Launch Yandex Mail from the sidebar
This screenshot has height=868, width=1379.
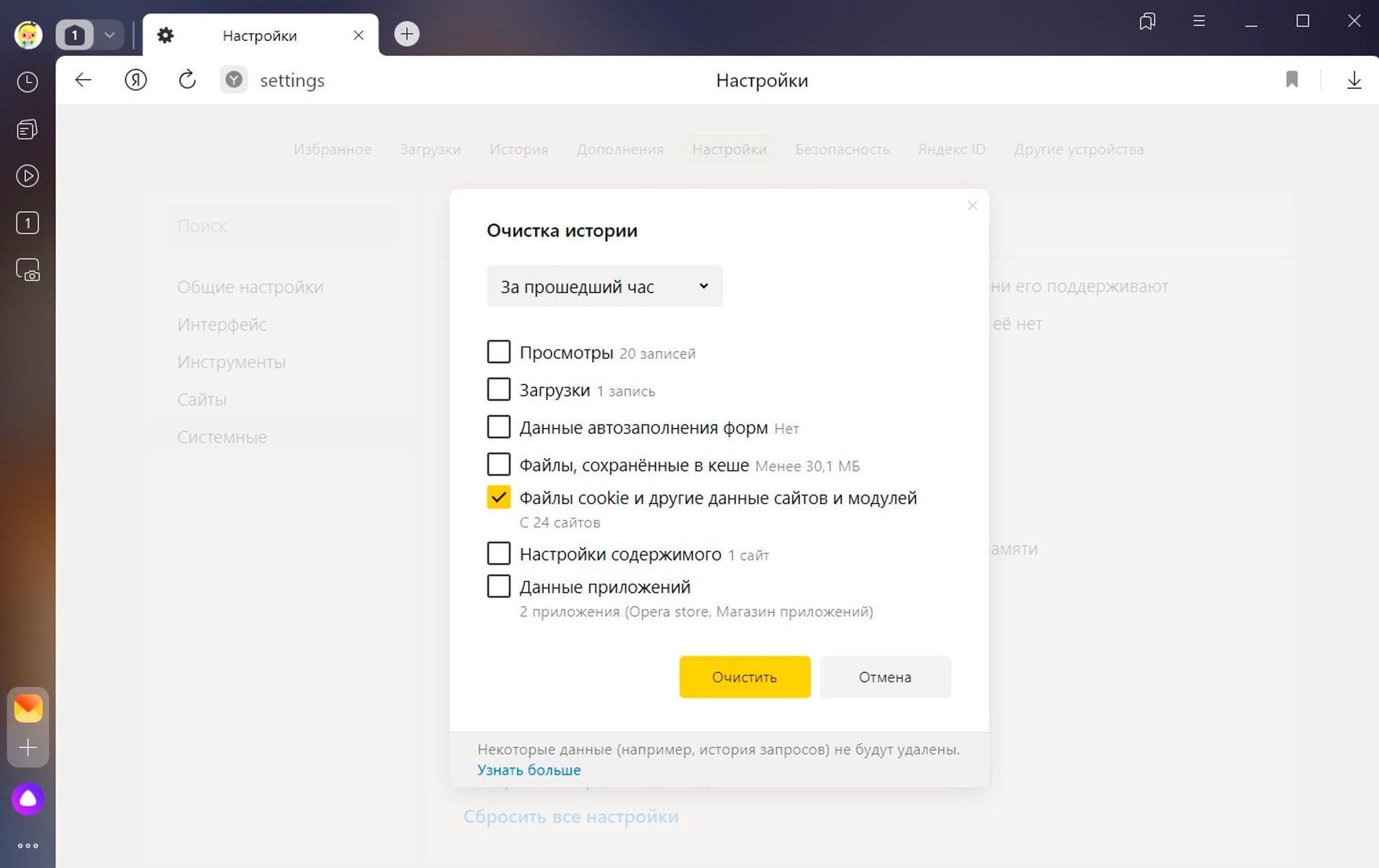tap(28, 708)
